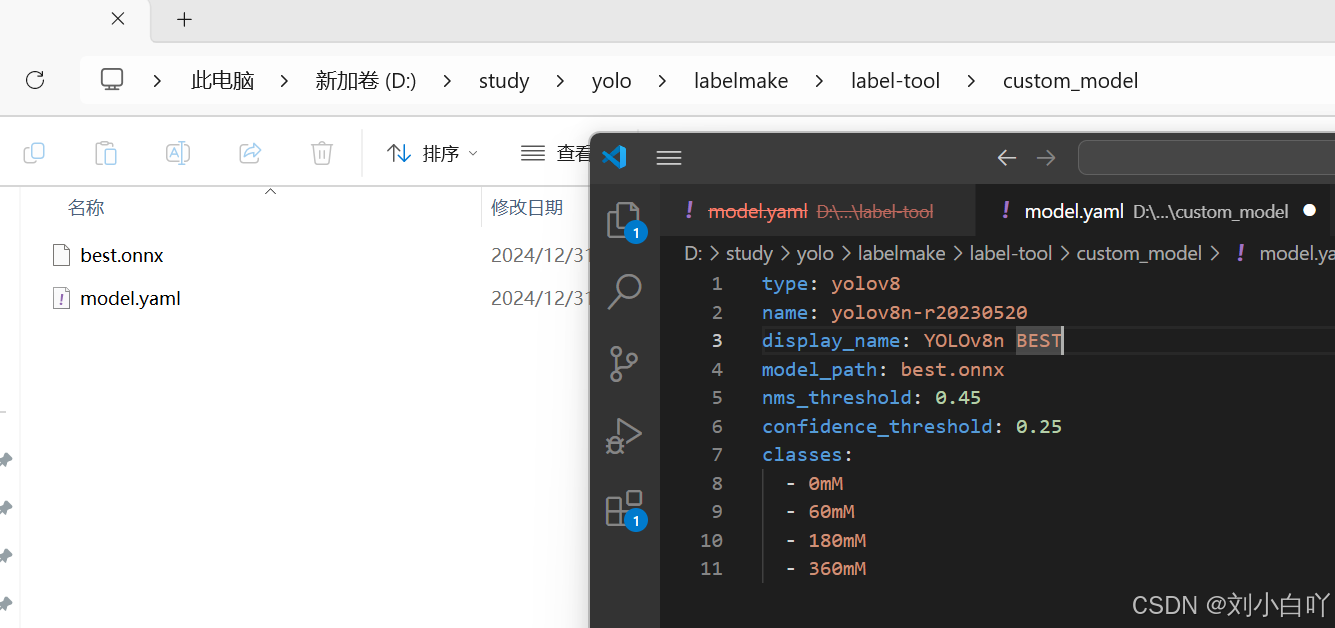Expand chevron between labelmake and label-tool
The width and height of the screenshot is (1335, 628).
[820, 81]
